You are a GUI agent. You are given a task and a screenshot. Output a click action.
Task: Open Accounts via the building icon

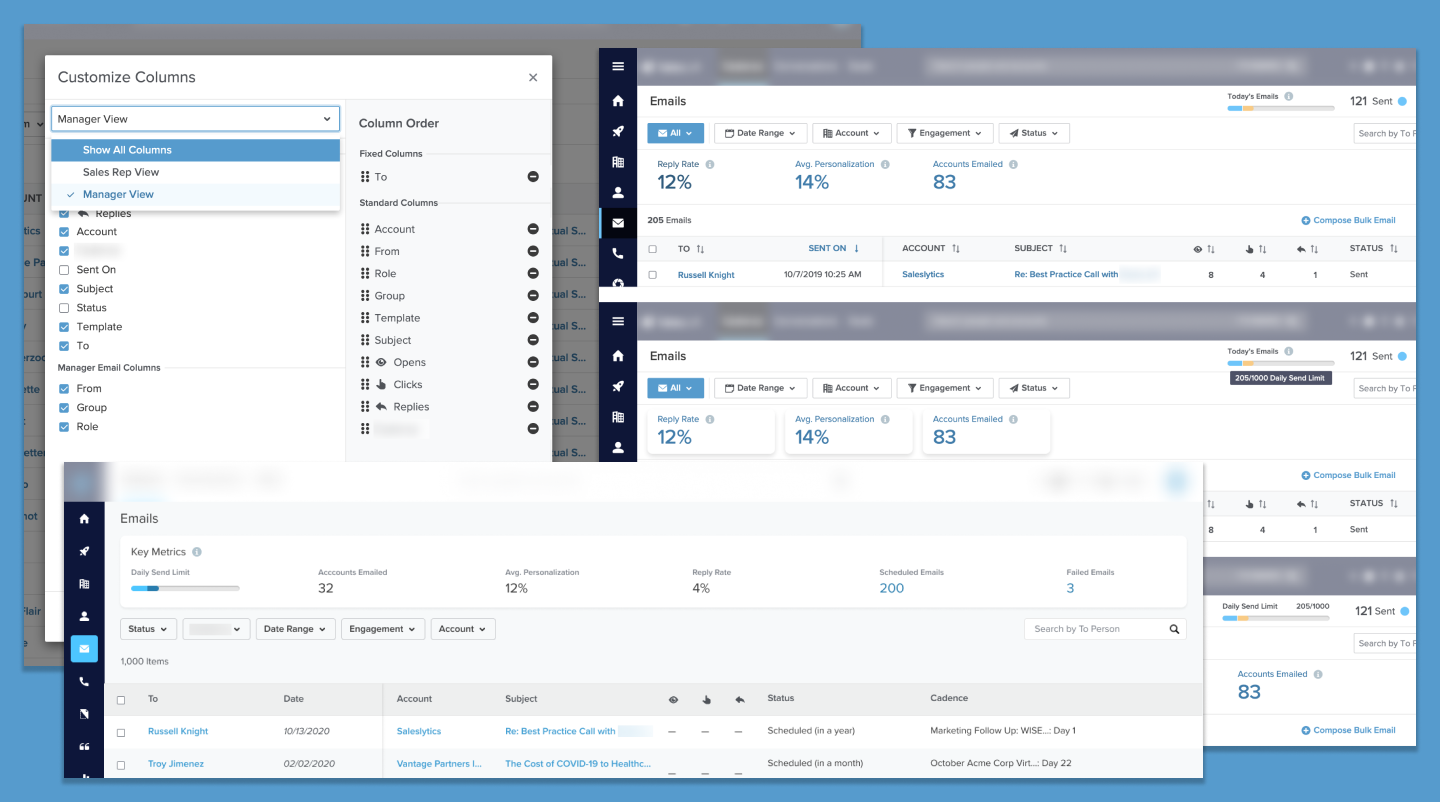(84, 583)
